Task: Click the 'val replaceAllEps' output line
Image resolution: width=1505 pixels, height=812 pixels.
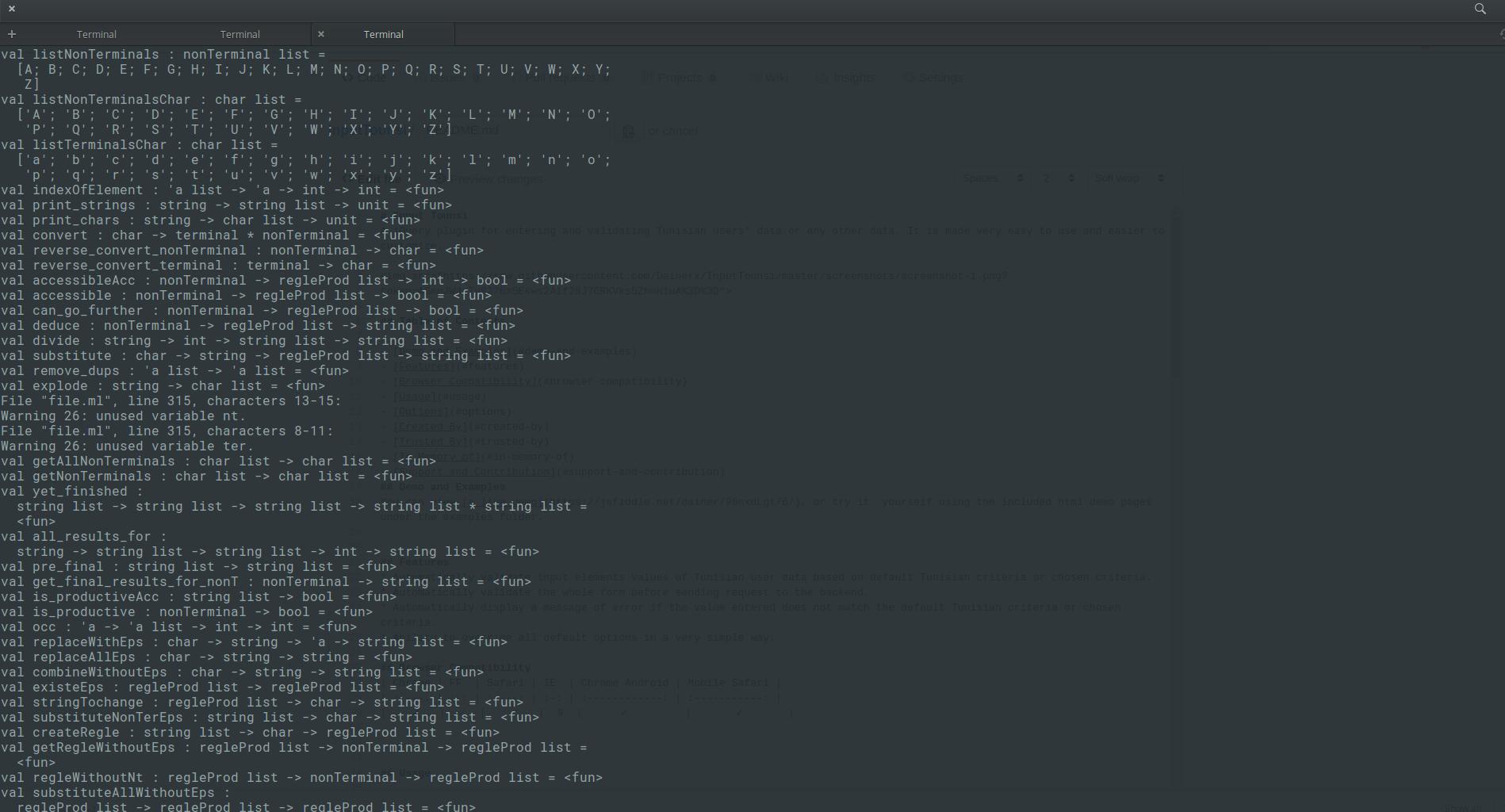Action: 207,657
